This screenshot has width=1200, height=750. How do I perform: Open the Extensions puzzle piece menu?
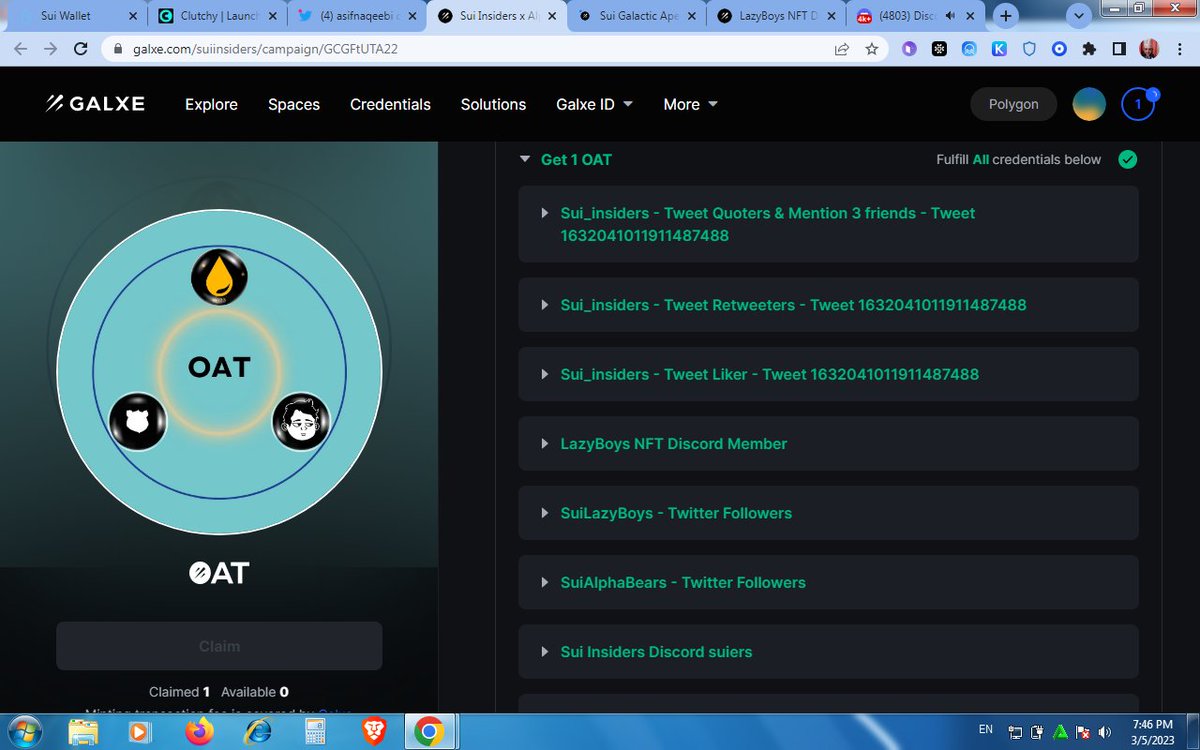pyautogui.click(x=1089, y=48)
